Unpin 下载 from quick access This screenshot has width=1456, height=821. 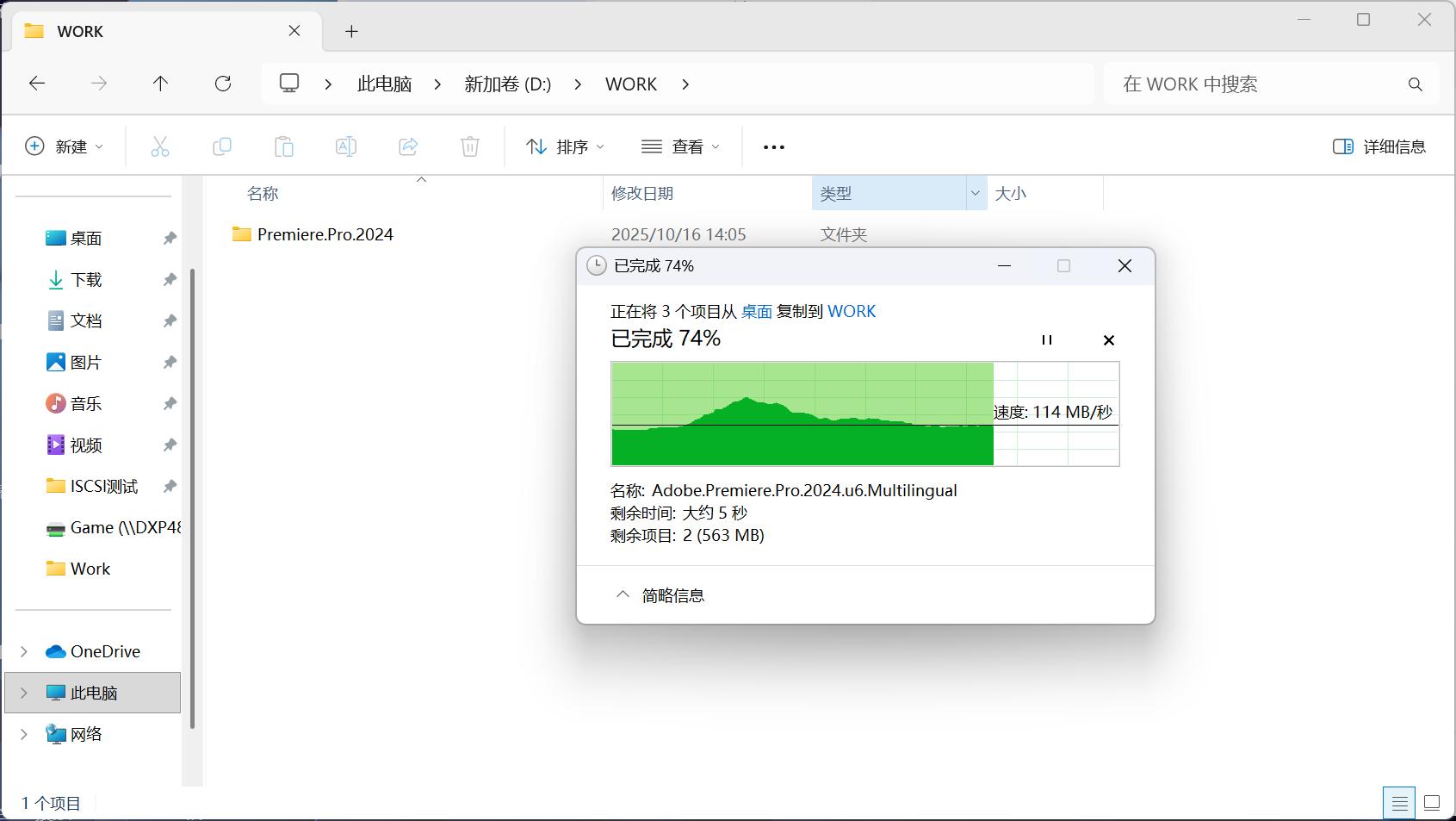tap(170, 280)
